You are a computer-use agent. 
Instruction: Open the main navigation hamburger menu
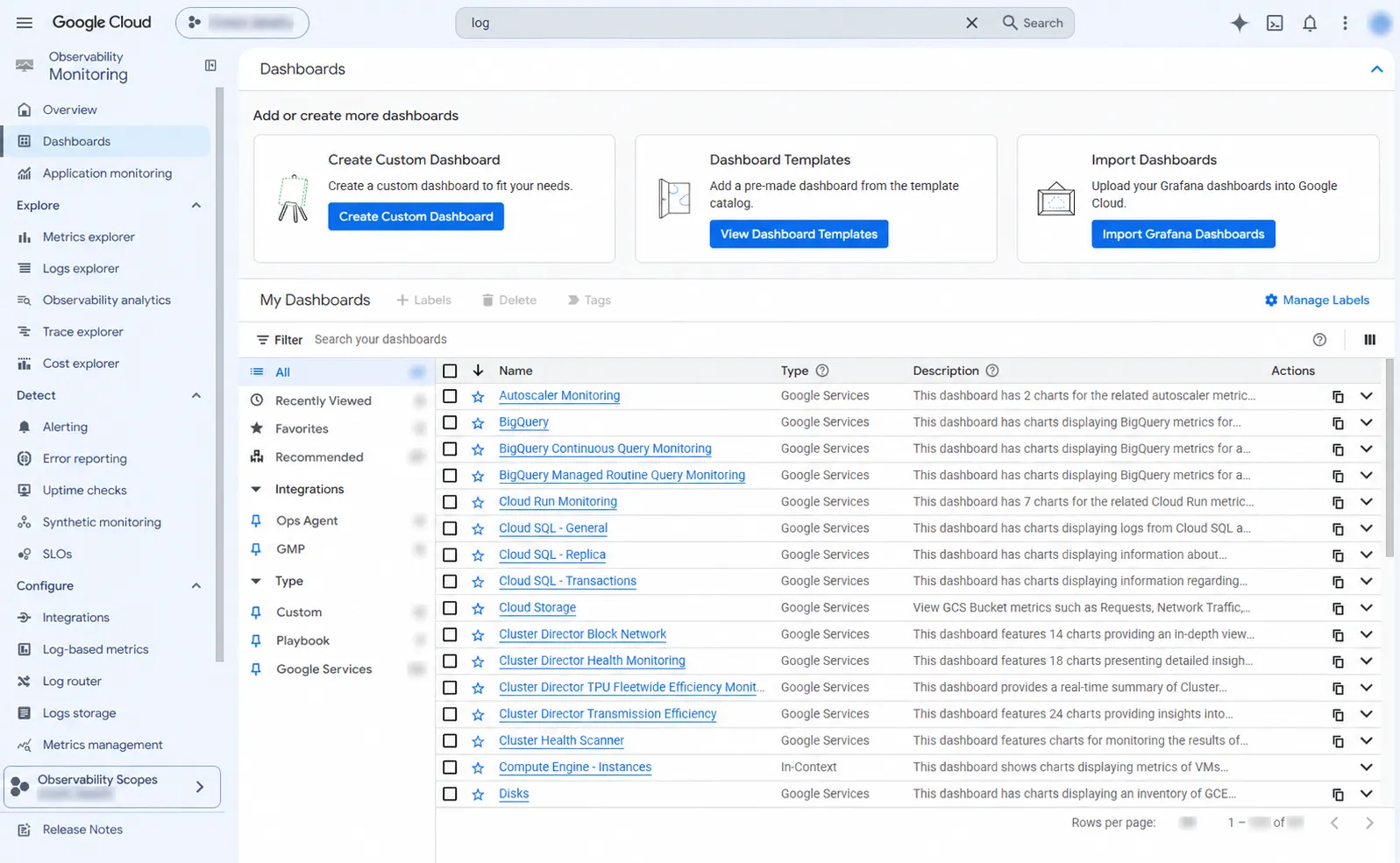click(x=25, y=23)
